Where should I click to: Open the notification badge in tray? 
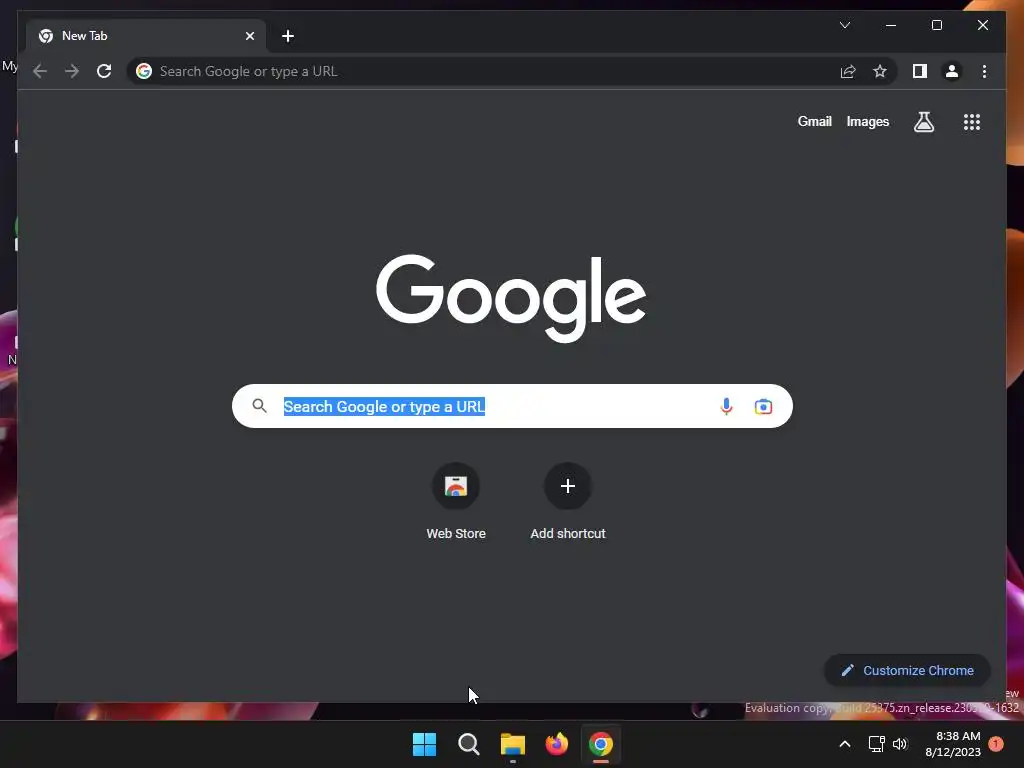(x=996, y=743)
